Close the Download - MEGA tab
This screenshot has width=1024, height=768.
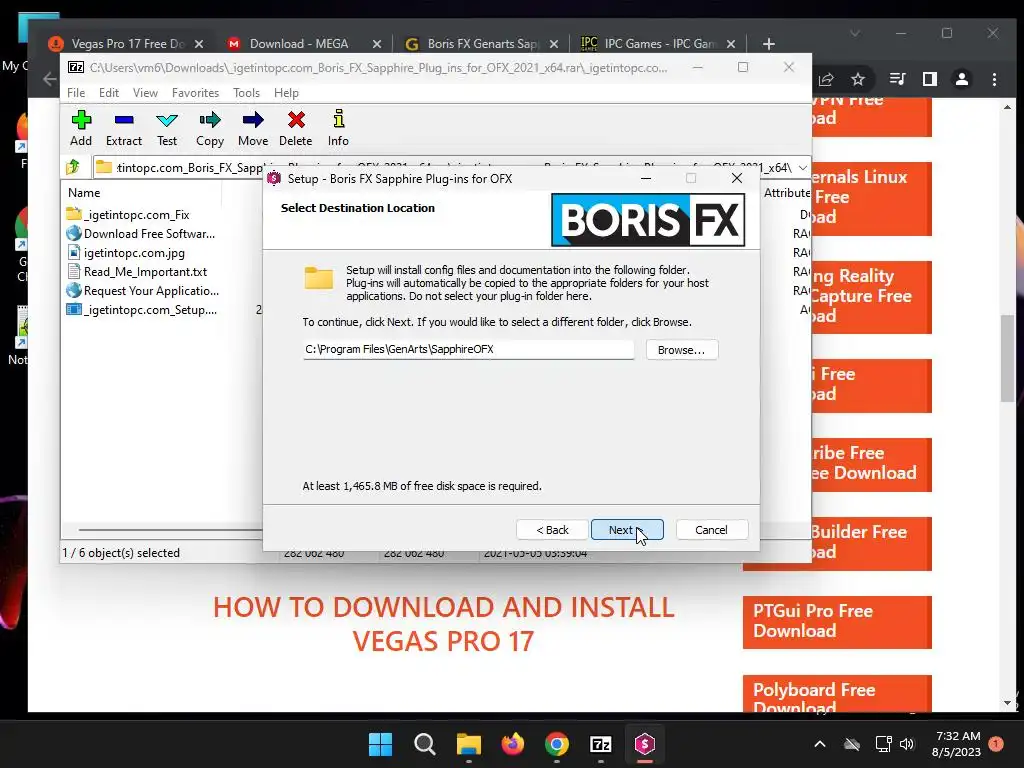click(x=377, y=44)
